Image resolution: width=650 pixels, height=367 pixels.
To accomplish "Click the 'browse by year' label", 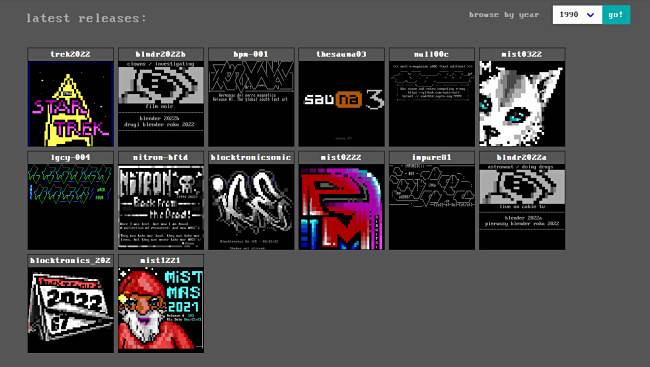I will [x=504, y=15].
